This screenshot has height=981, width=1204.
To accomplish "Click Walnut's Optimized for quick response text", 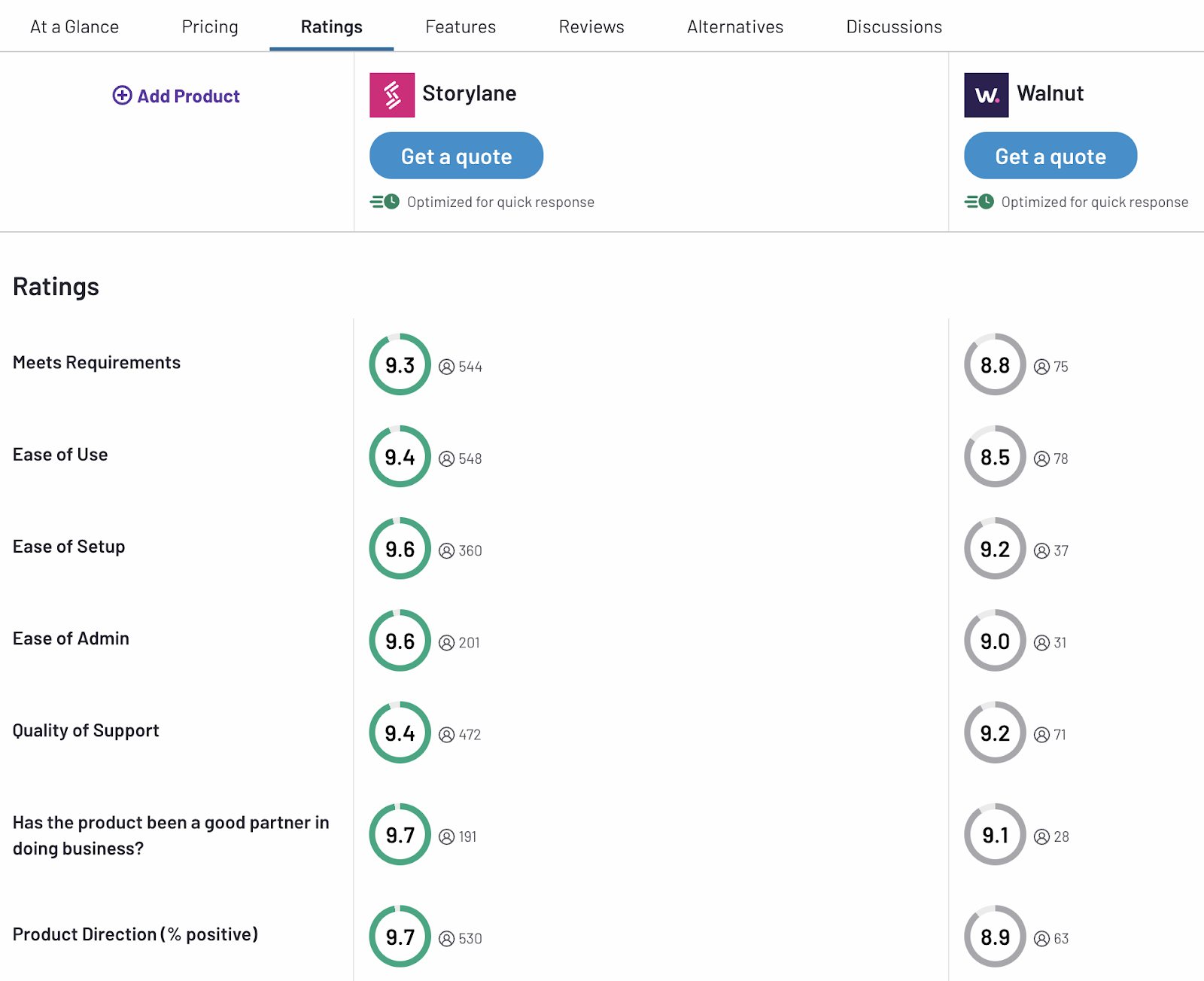I will click(1095, 202).
